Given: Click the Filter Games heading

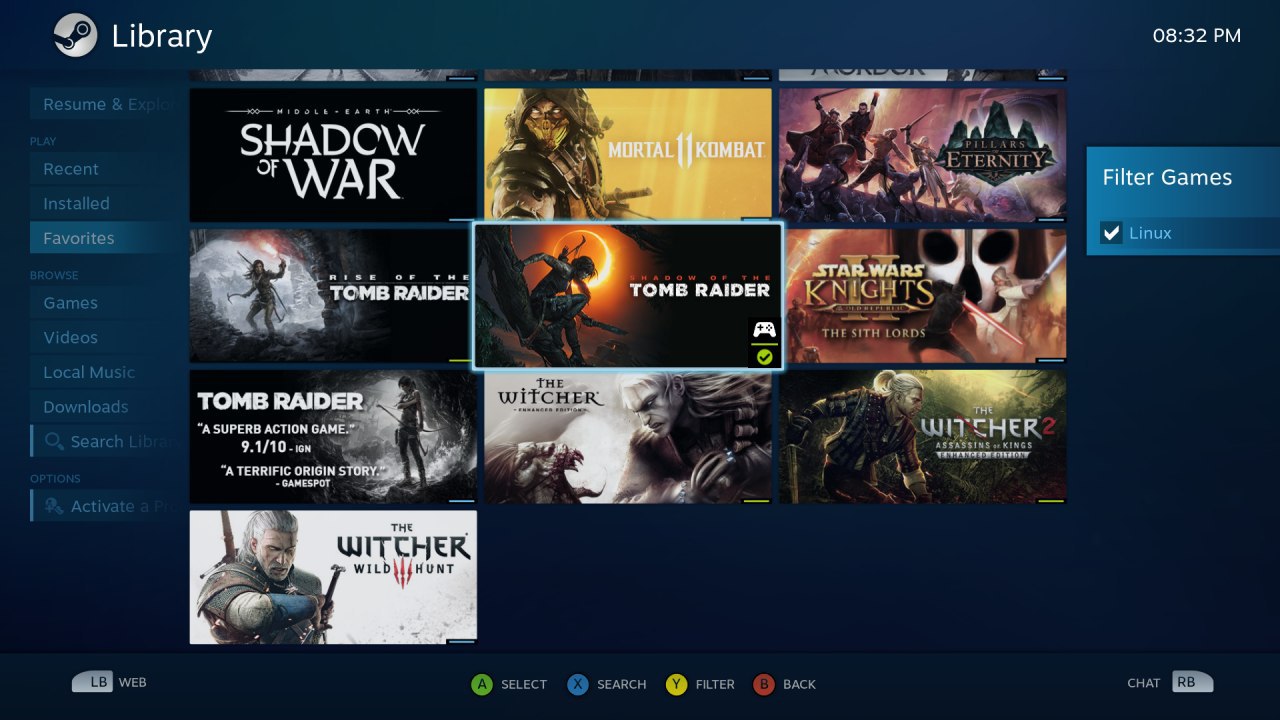Looking at the screenshot, I should click(1167, 178).
